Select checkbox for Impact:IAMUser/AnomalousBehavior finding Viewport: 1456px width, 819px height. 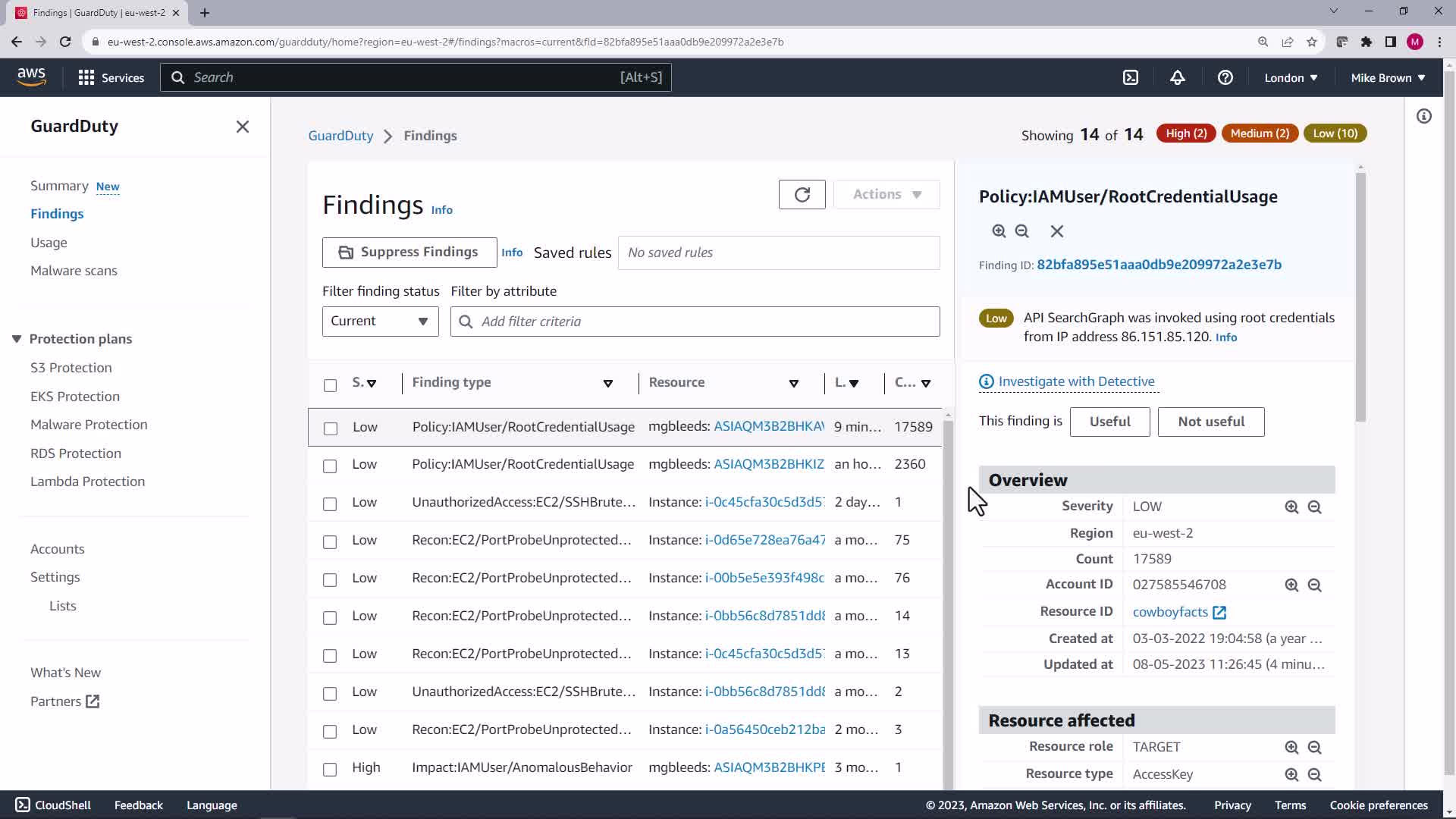330,770
